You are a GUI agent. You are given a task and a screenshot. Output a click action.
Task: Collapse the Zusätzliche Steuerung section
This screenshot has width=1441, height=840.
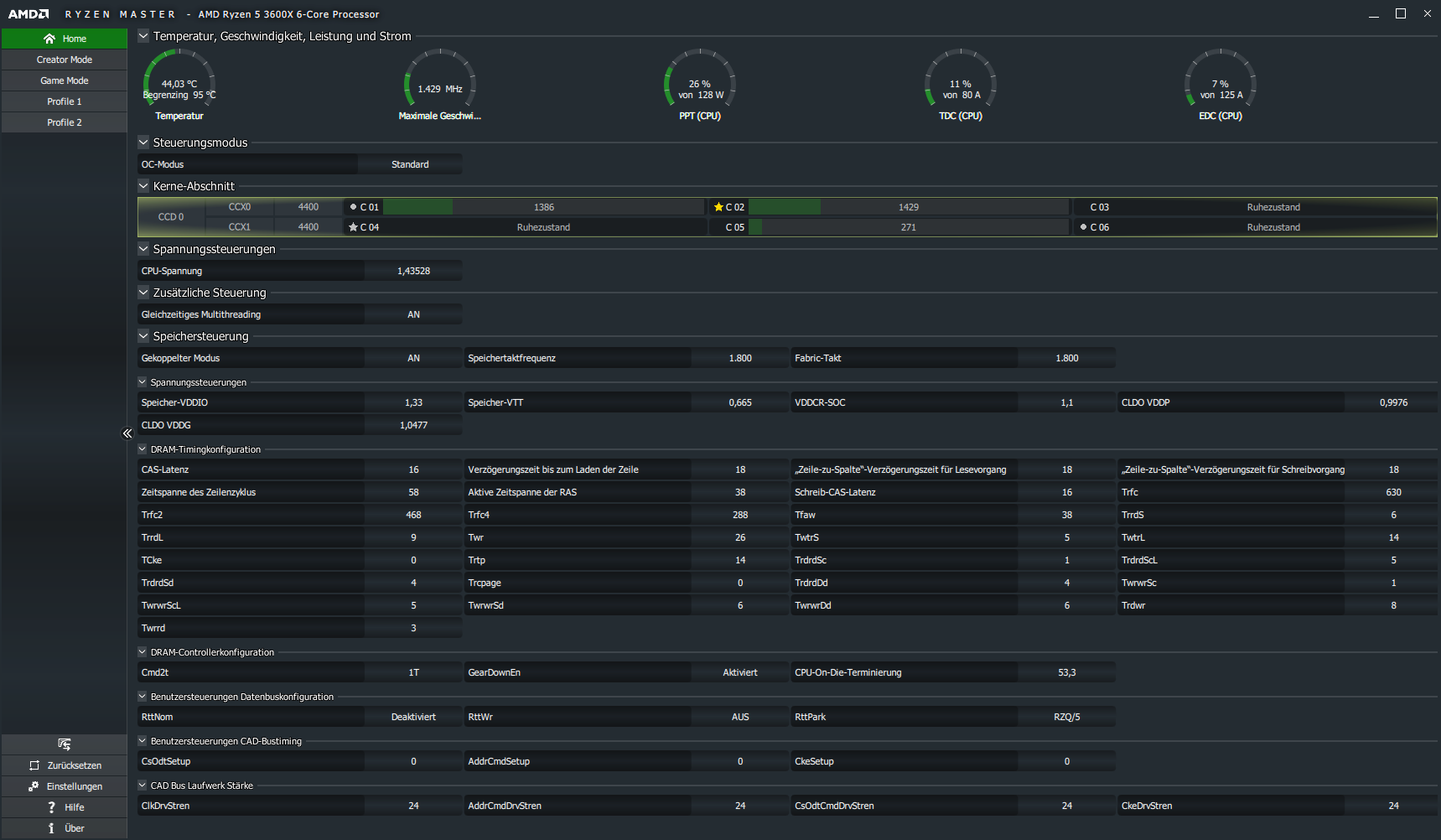coord(143,293)
